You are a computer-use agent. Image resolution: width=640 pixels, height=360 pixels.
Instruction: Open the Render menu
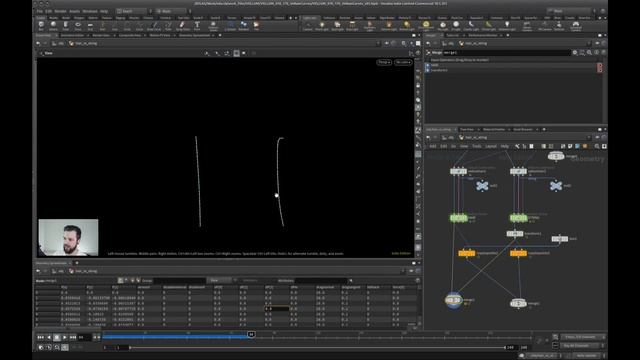[60, 11]
